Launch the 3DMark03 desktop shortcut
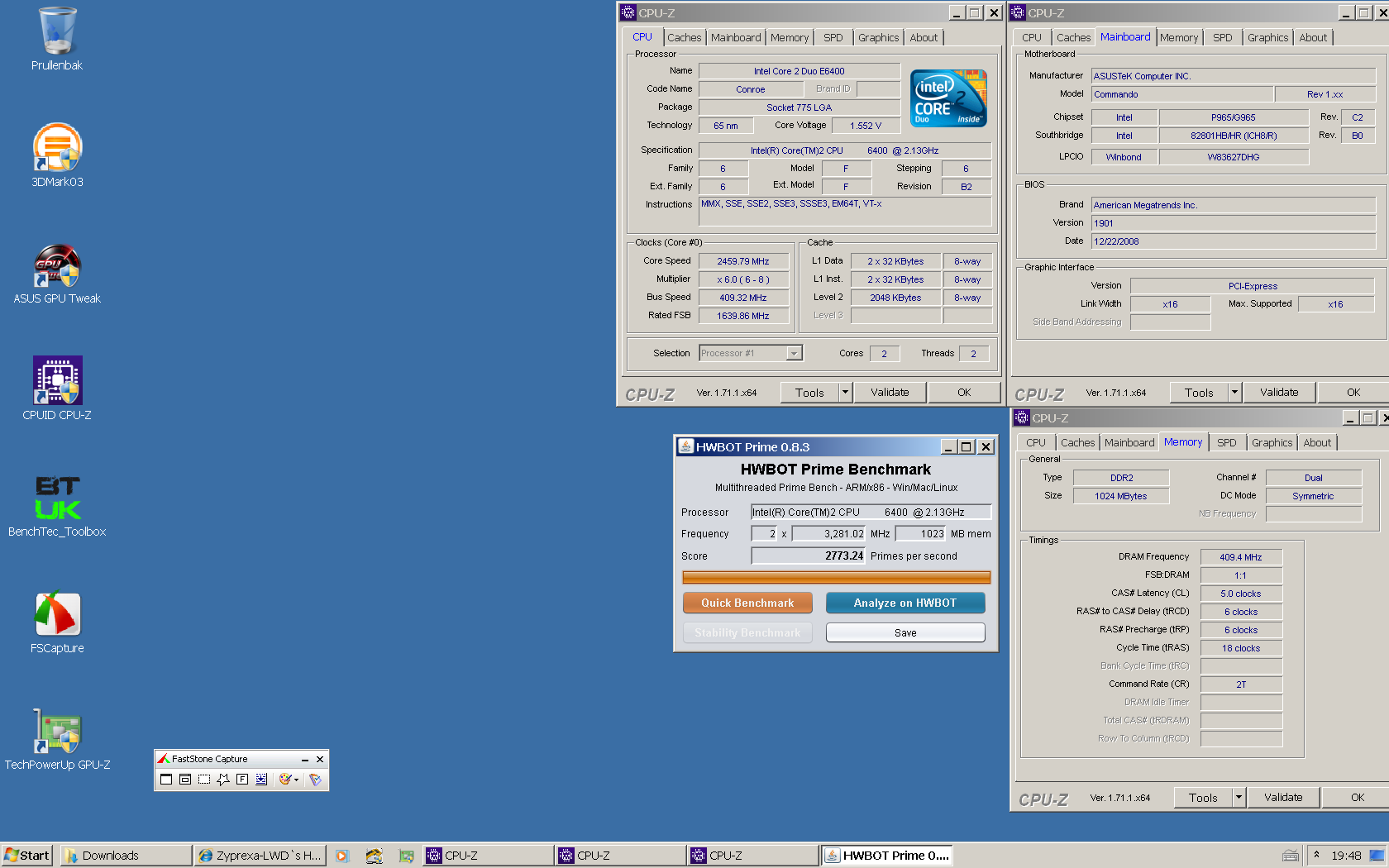The width and height of the screenshot is (1389, 868). coord(57,155)
